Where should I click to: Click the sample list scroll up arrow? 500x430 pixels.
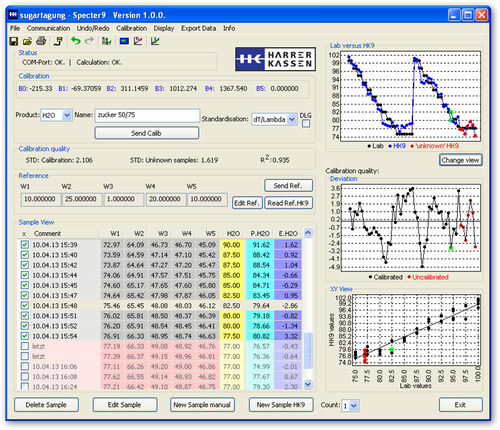pyautogui.click(x=308, y=233)
